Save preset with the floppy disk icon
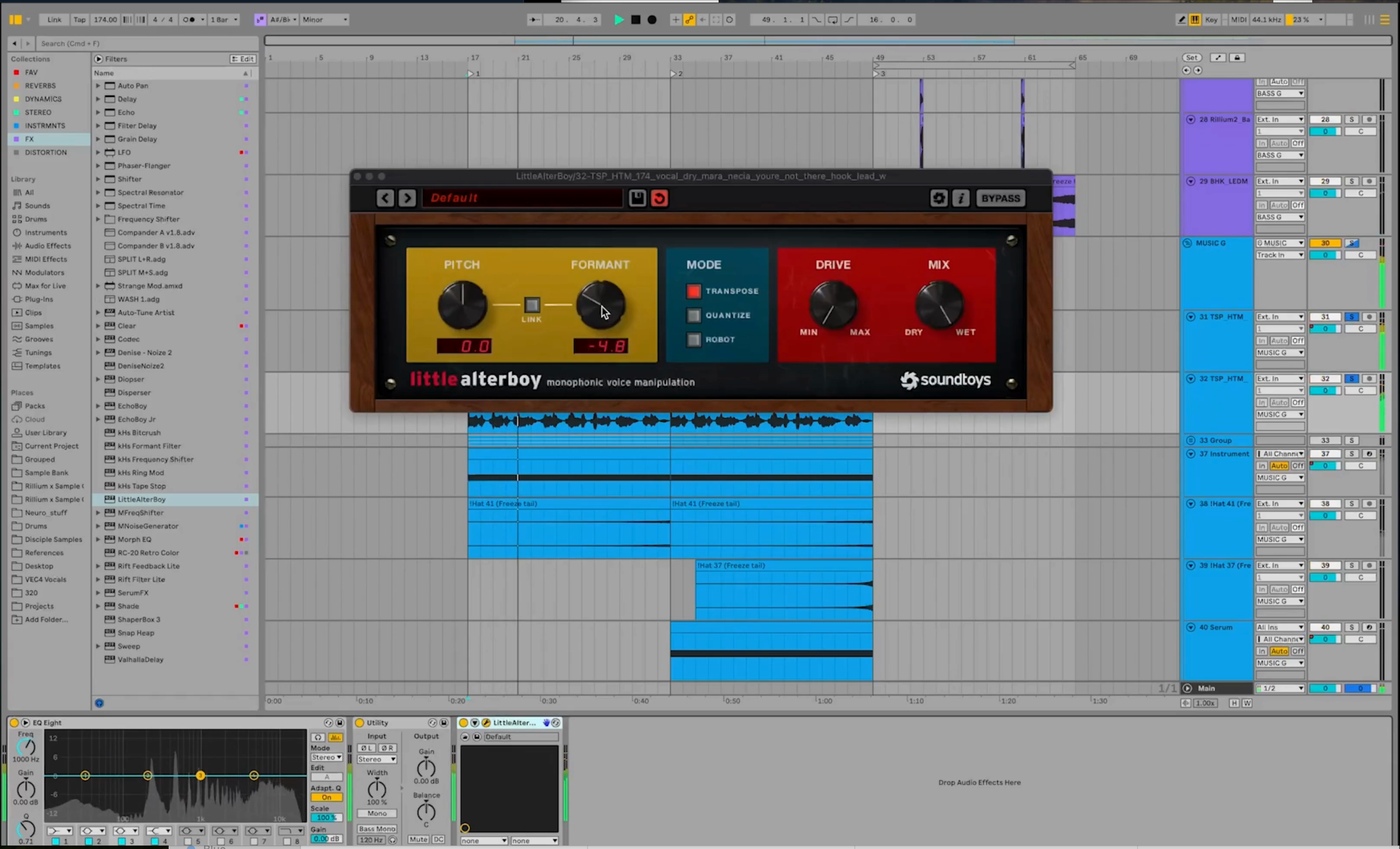Viewport: 1400px width, 849px height. (637, 198)
